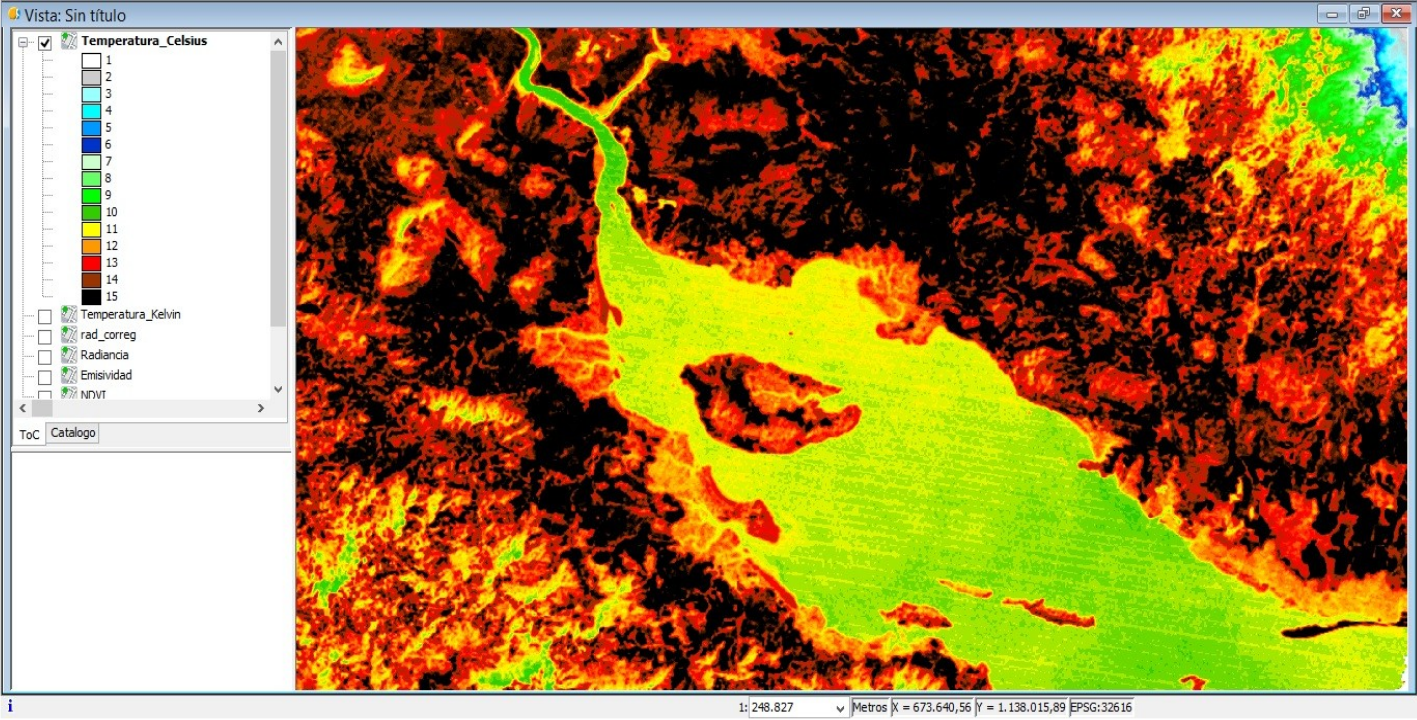This screenshot has height=720, width=1417.
Task: Click the rad_correg layer icon
Action: (x=68, y=335)
